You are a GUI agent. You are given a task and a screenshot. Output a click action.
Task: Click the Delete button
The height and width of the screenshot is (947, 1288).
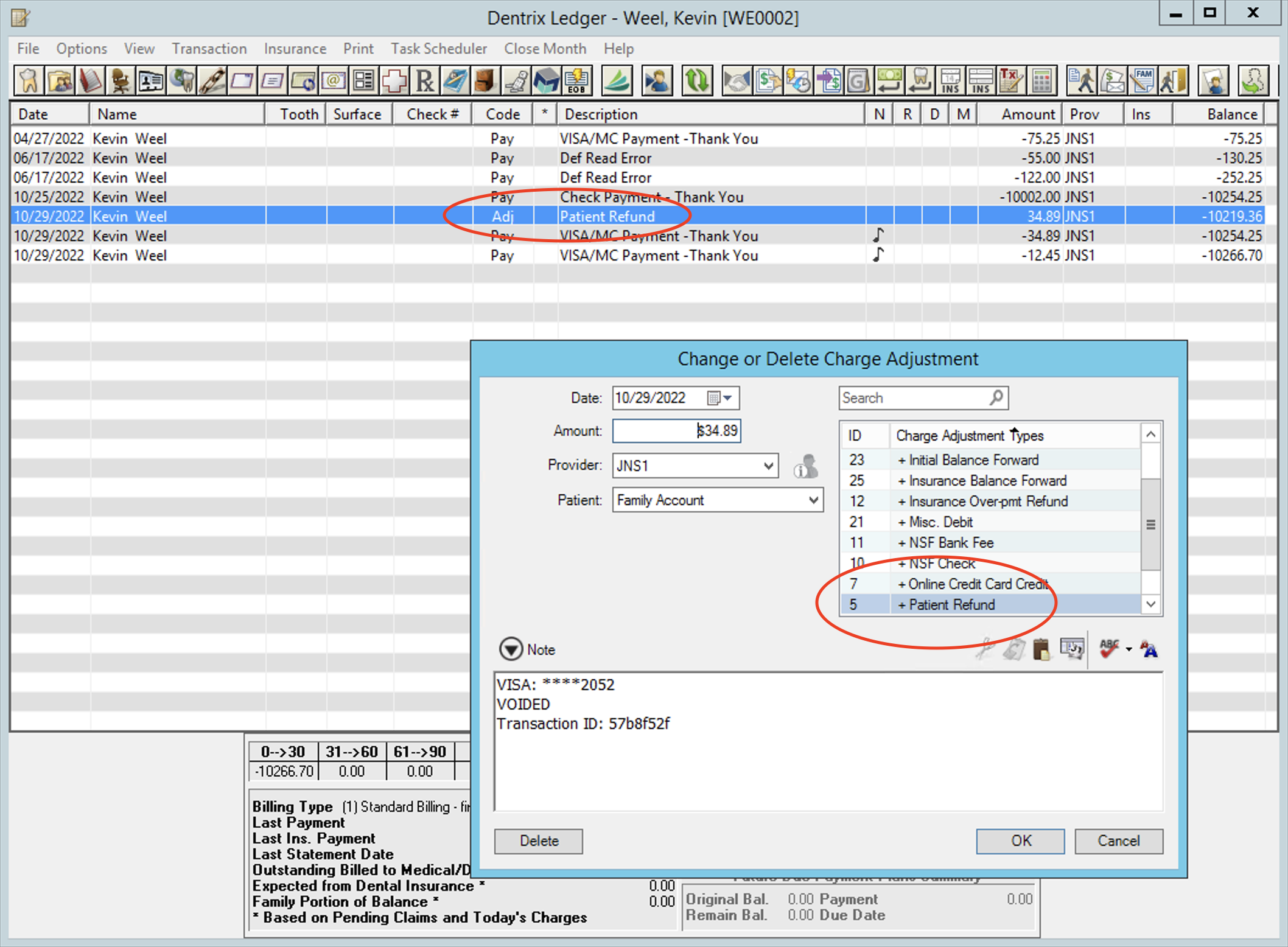[x=538, y=841]
